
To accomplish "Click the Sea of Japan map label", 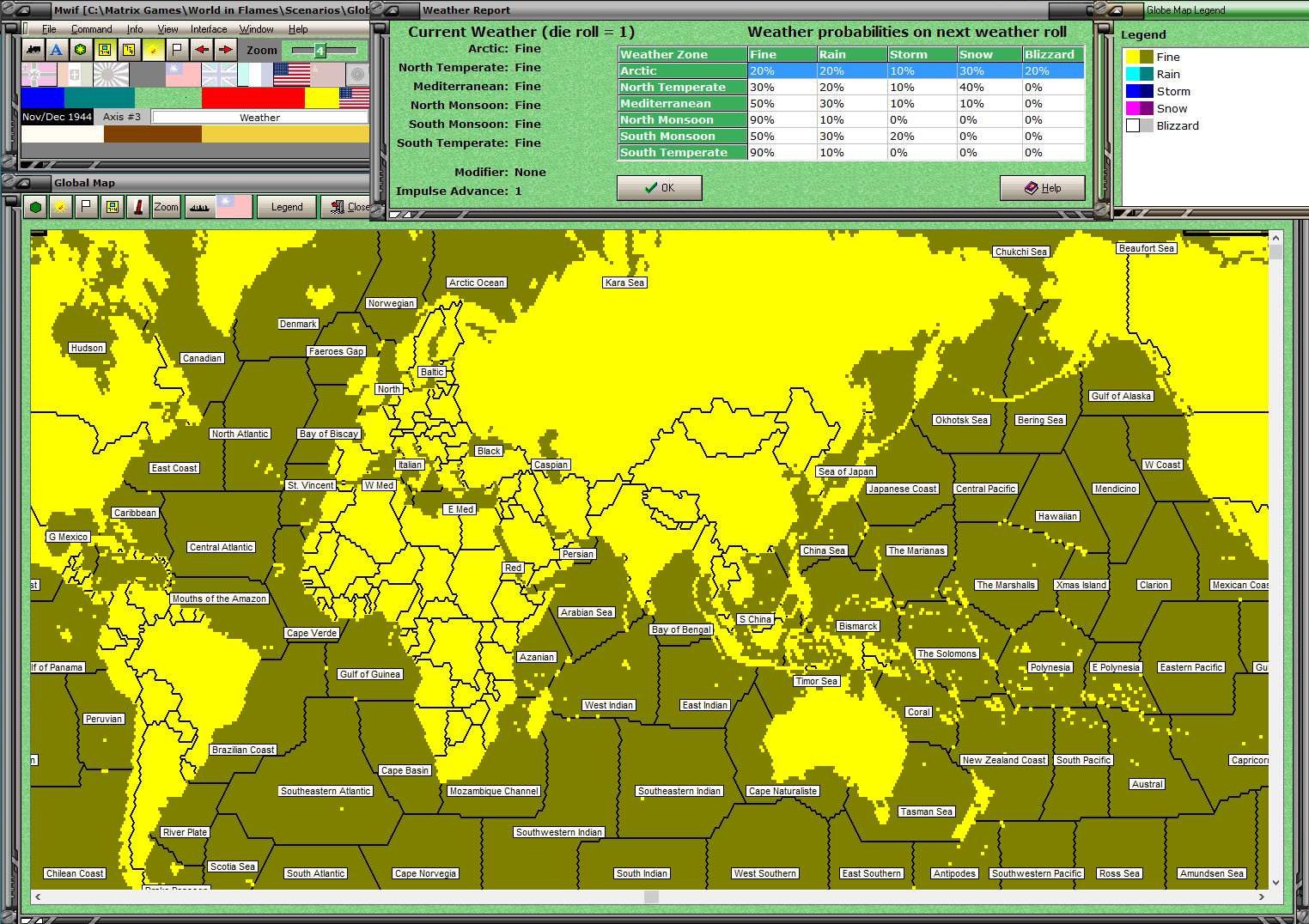I will pyautogui.click(x=846, y=471).
